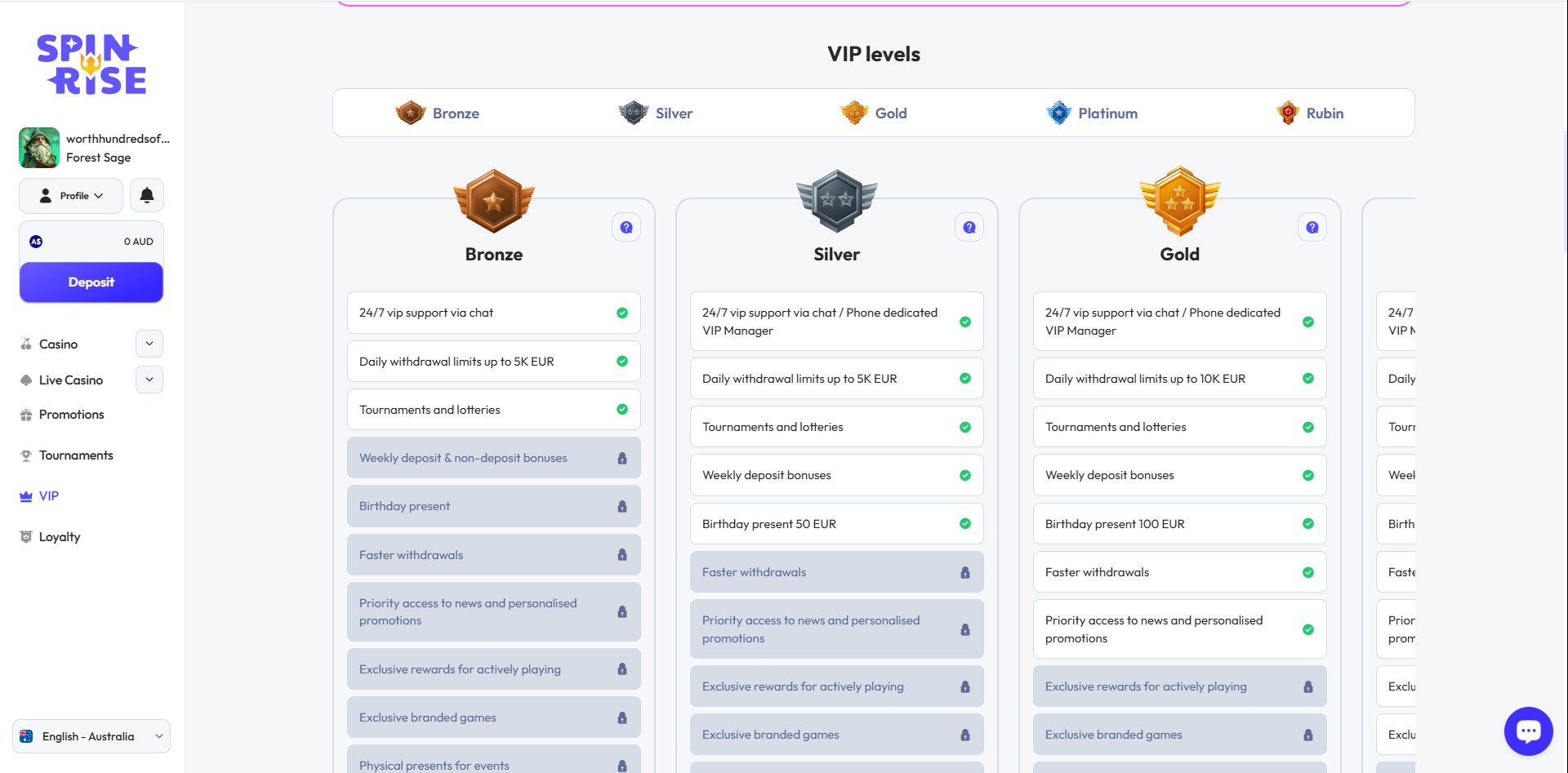Click the lock icon on Bronze Birthday present
The width and height of the screenshot is (1568, 773).
pos(622,507)
